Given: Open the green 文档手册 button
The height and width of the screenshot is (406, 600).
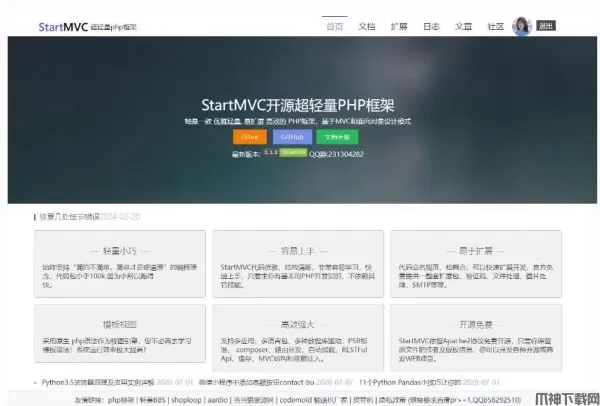Looking at the screenshot, I should click(x=337, y=137).
